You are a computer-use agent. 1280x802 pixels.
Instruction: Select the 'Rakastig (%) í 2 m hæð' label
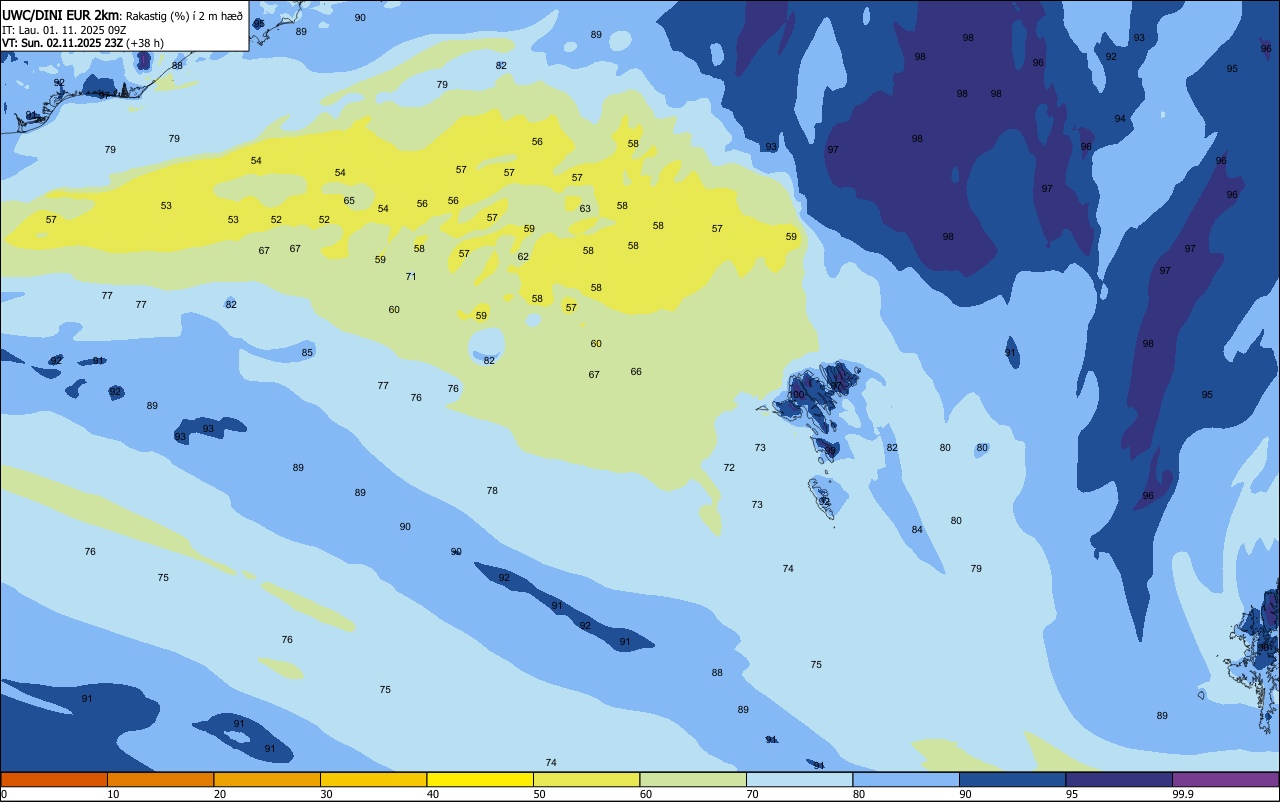(184, 16)
